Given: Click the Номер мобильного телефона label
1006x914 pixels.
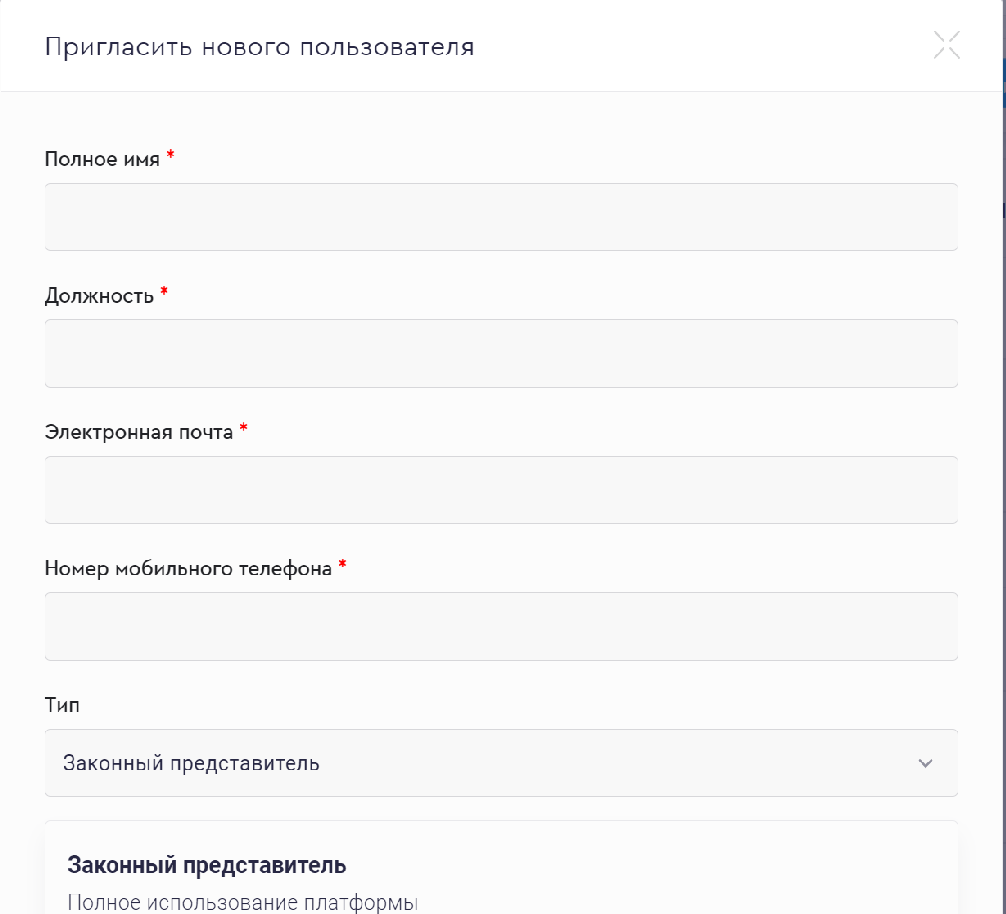Looking at the screenshot, I should 188,569.
